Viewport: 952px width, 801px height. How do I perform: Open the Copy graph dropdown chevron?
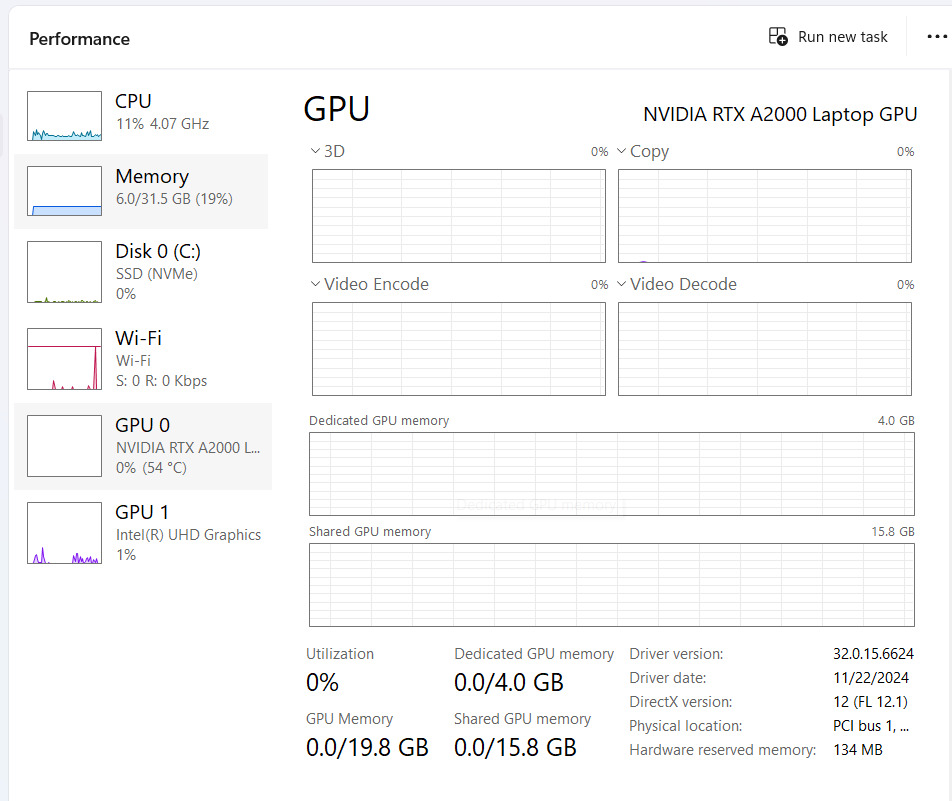pos(622,151)
